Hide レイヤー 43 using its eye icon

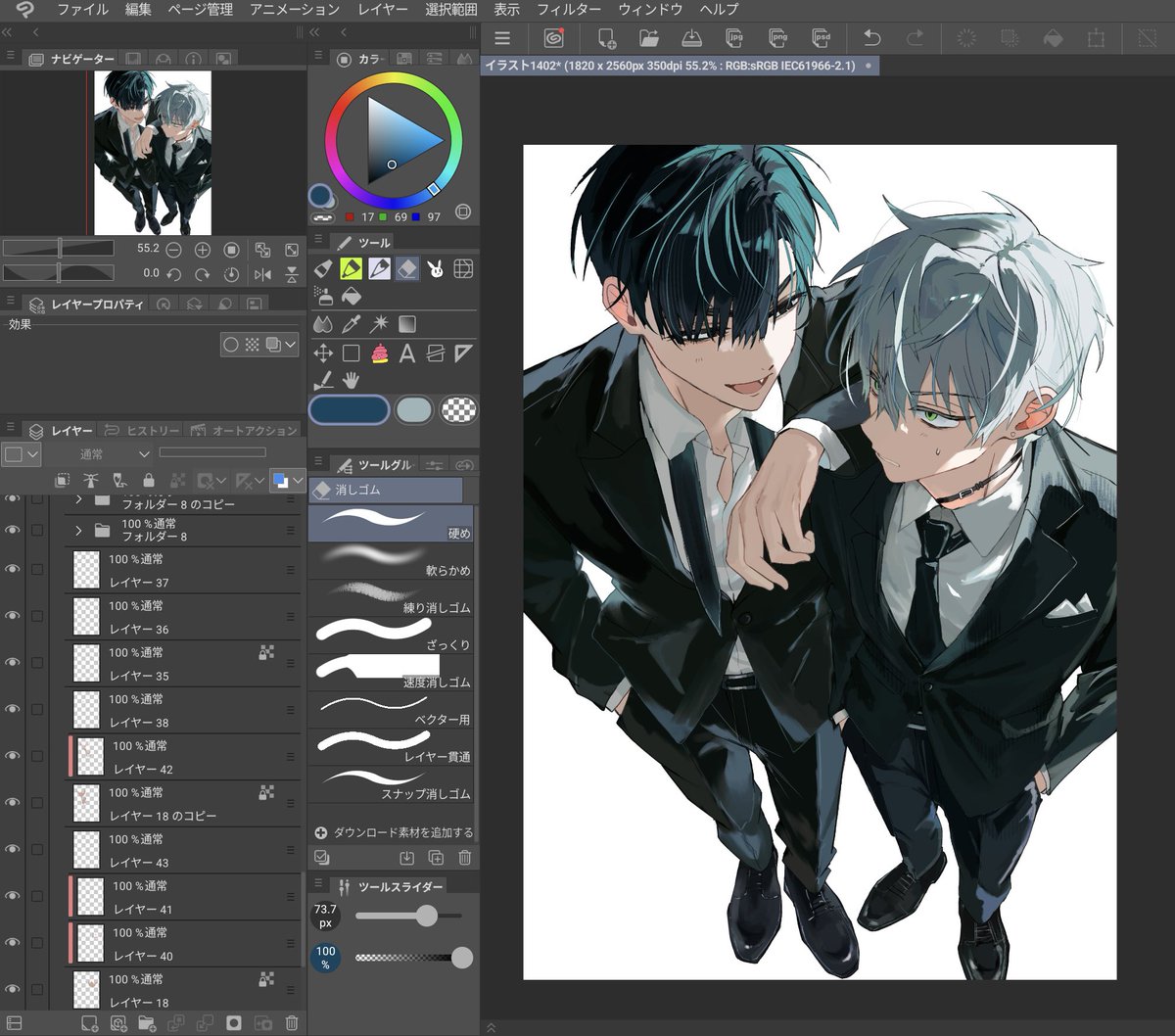(13, 849)
